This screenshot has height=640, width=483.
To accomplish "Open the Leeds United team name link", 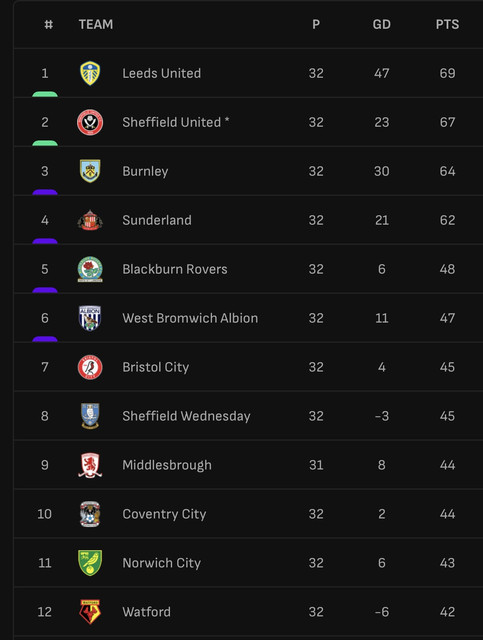I will 162,73.
